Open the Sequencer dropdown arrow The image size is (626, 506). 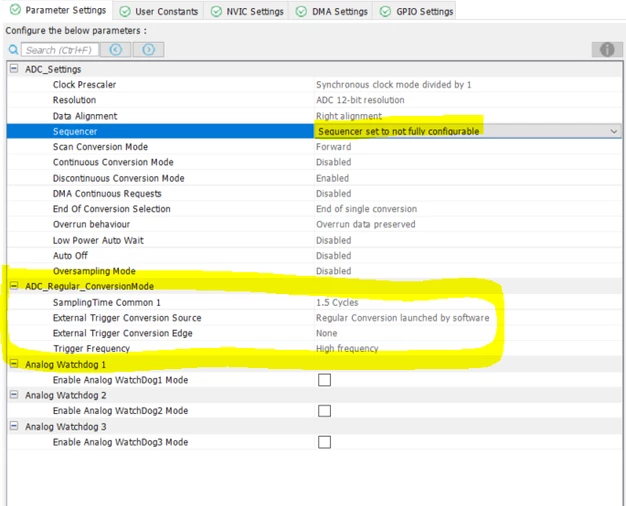[x=614, y=131]
